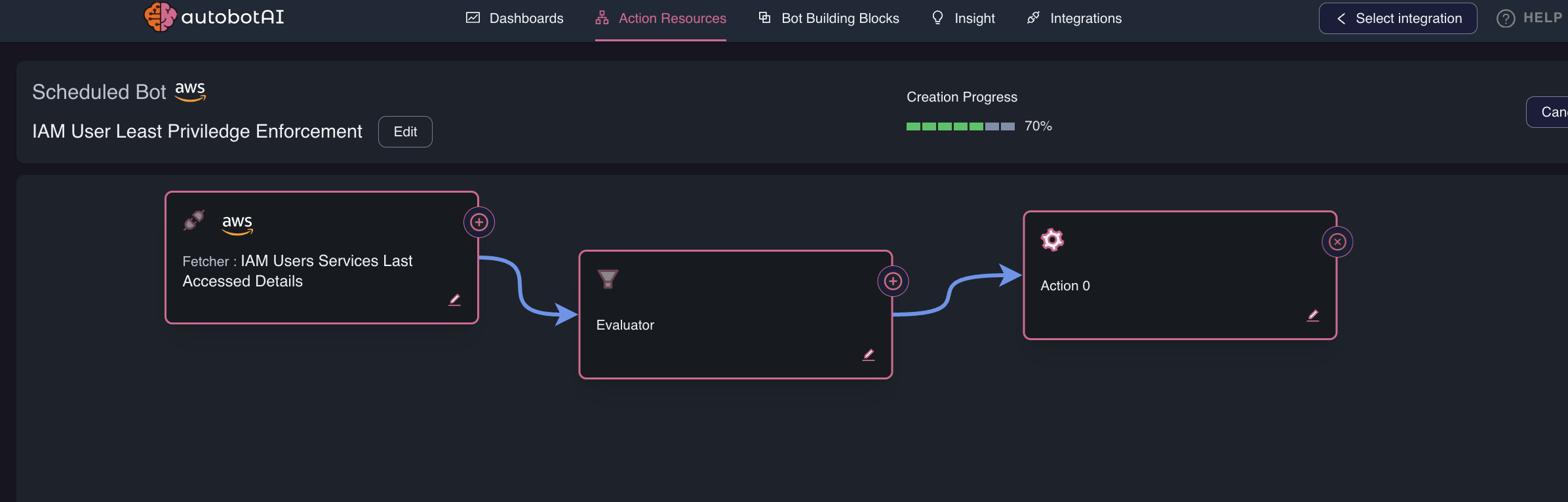Click the Evaluator node pencil edit icon
Screen dimensions: 1568x502
[869, 355]
